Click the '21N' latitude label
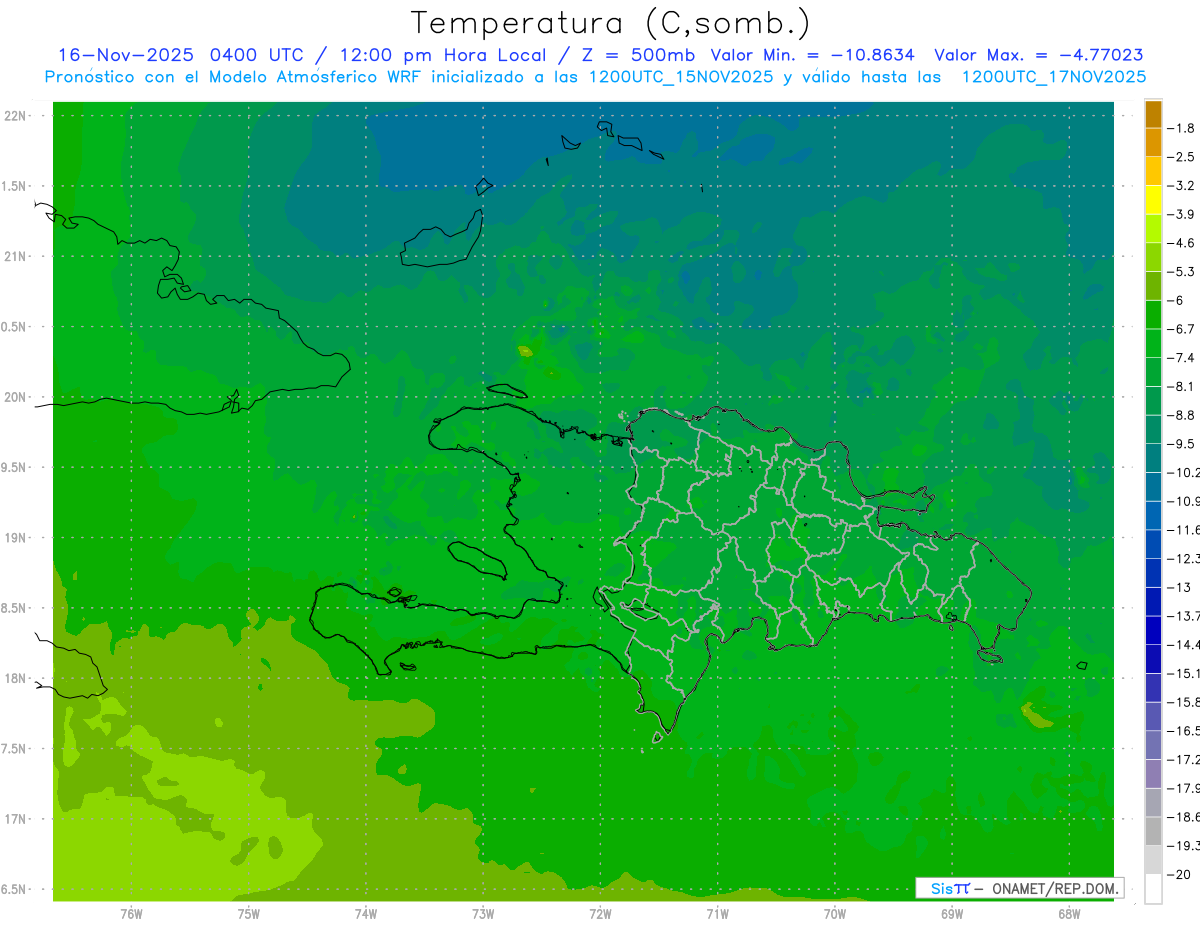Screen dimensions: 1200x927 coord(17,257)
